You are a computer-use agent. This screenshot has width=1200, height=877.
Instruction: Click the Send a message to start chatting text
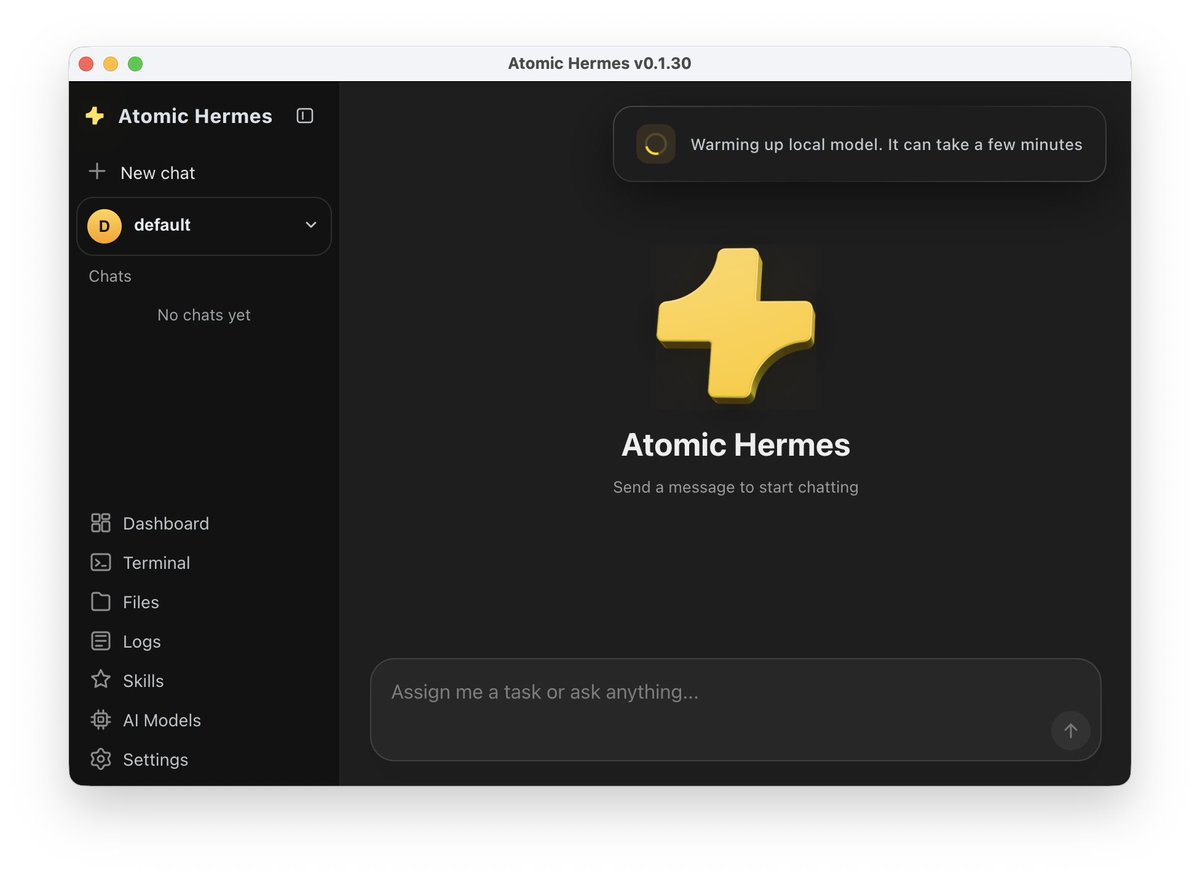click(x=736, y=488)
